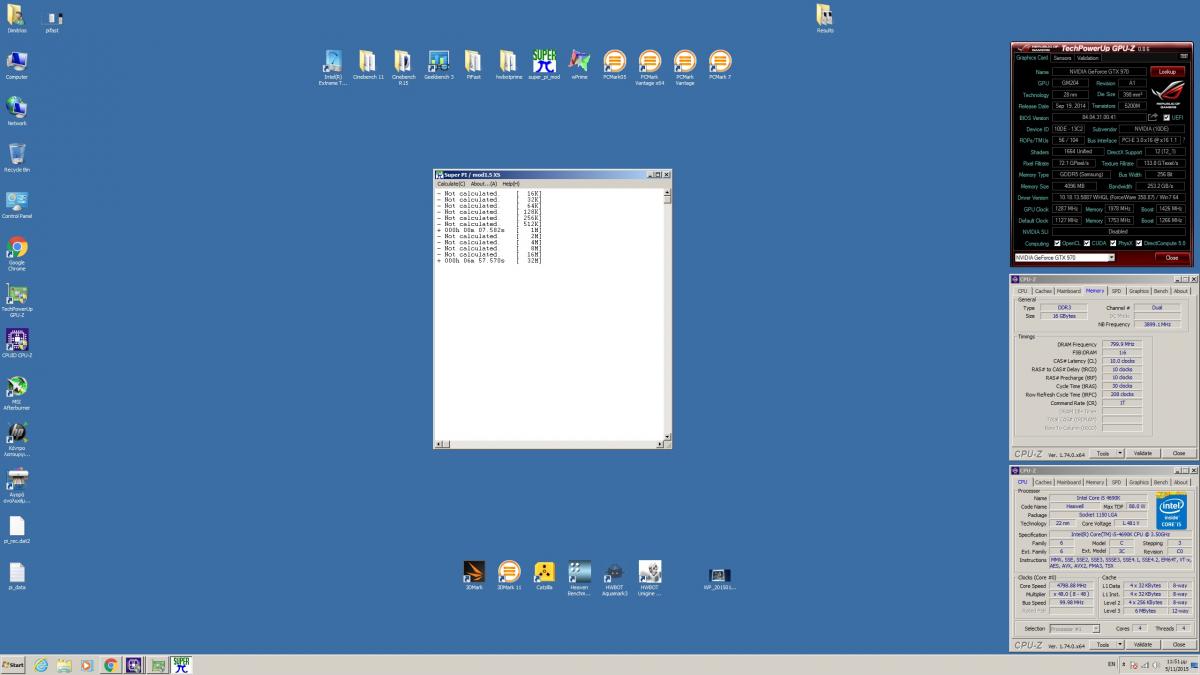Select the HWBOT Aquamark3 desktop shortcut
The image size is (1200, 675).
(x=615, y=579)
